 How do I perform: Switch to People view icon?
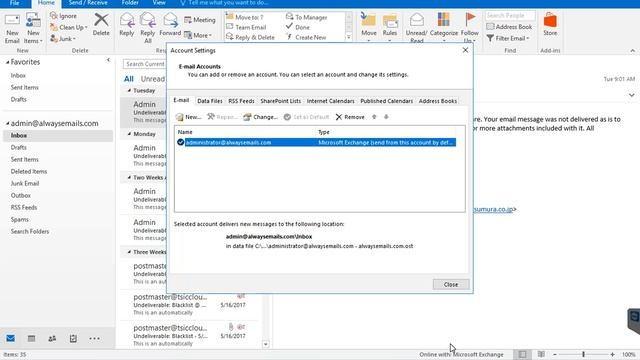(52, 338)
